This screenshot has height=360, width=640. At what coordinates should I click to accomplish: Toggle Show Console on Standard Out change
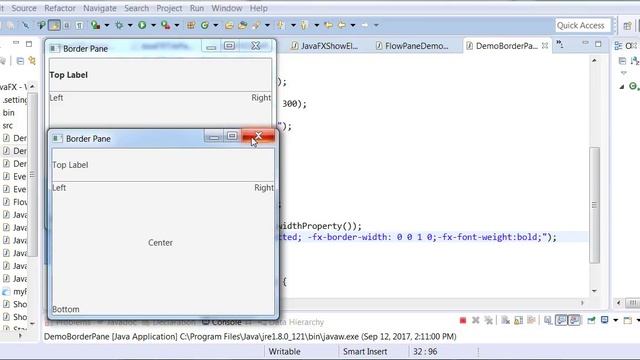pos(561,320)
